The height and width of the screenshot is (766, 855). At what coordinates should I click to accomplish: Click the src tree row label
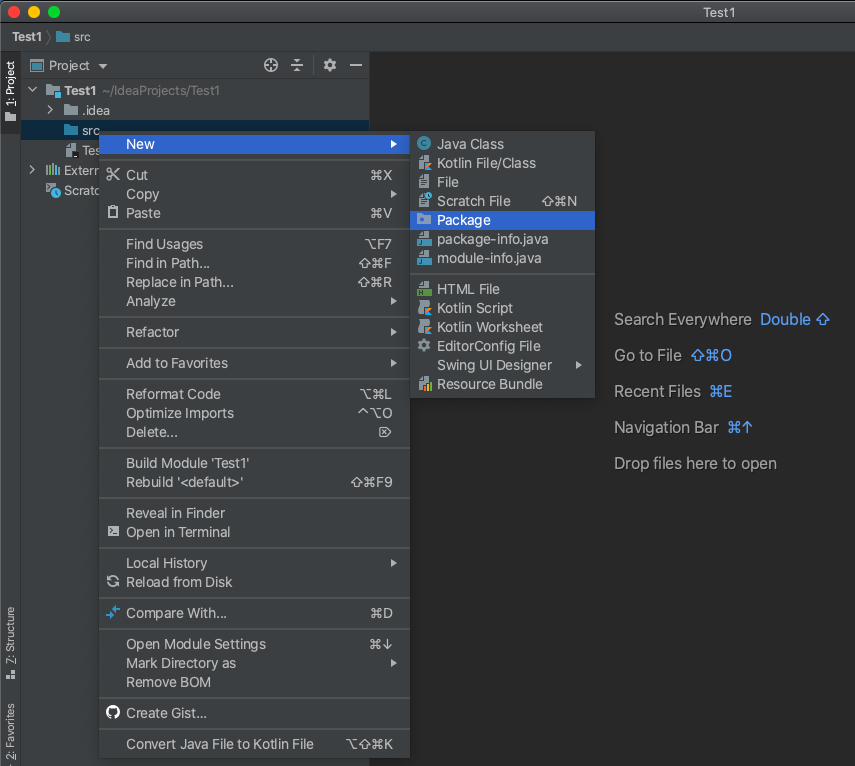pyautogui.click(x=91, y=130)
